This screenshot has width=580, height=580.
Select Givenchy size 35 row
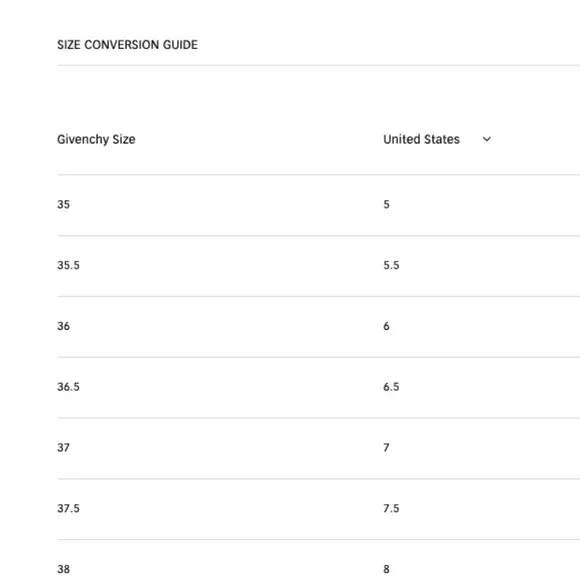(x=318, y=205)
